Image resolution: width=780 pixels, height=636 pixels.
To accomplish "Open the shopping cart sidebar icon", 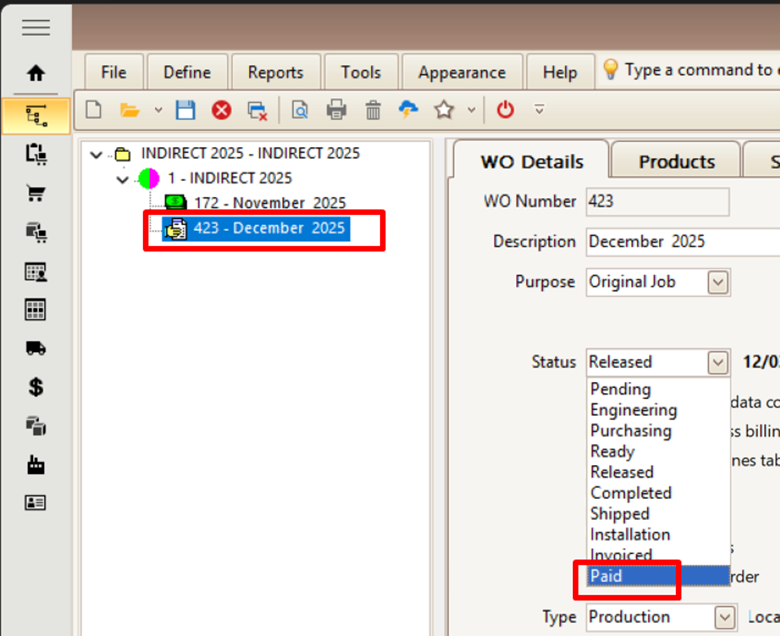I will click(x=36, y=194).
